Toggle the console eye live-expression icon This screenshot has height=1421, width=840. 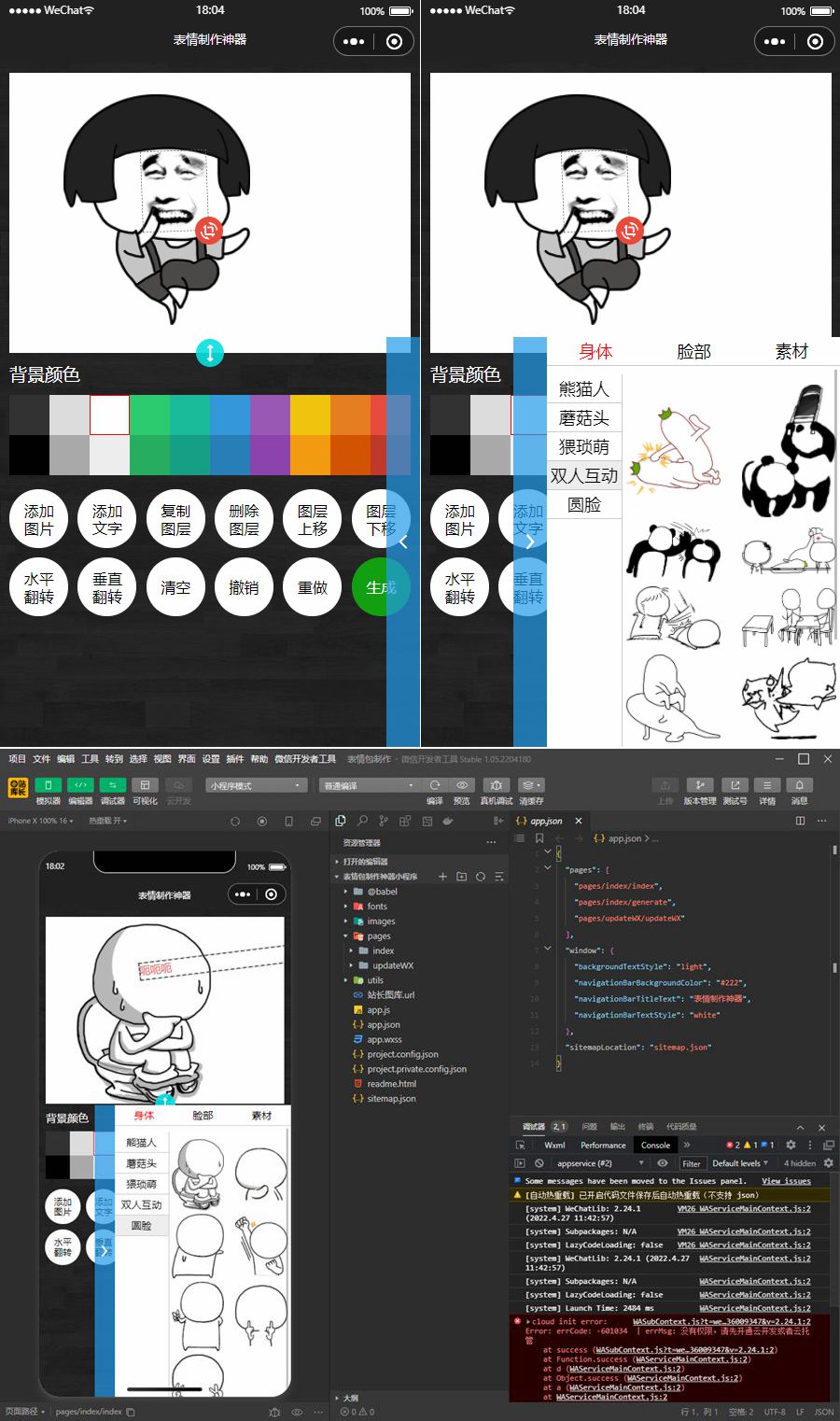point(662,1163)
